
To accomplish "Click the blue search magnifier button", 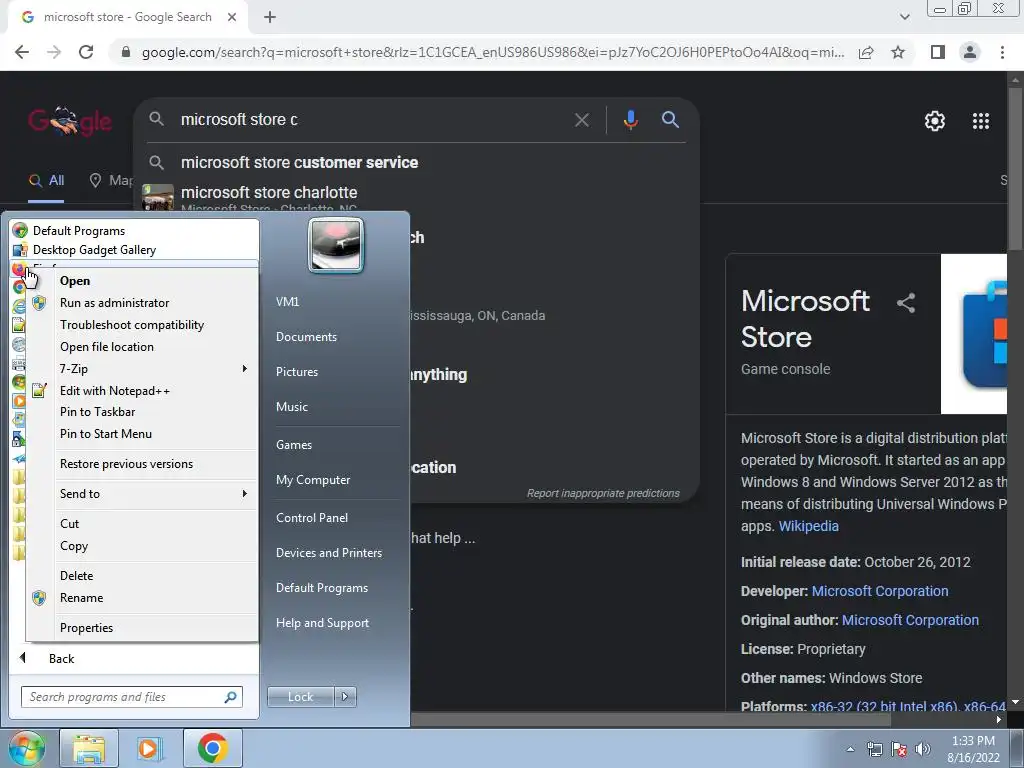I will 670,120.
